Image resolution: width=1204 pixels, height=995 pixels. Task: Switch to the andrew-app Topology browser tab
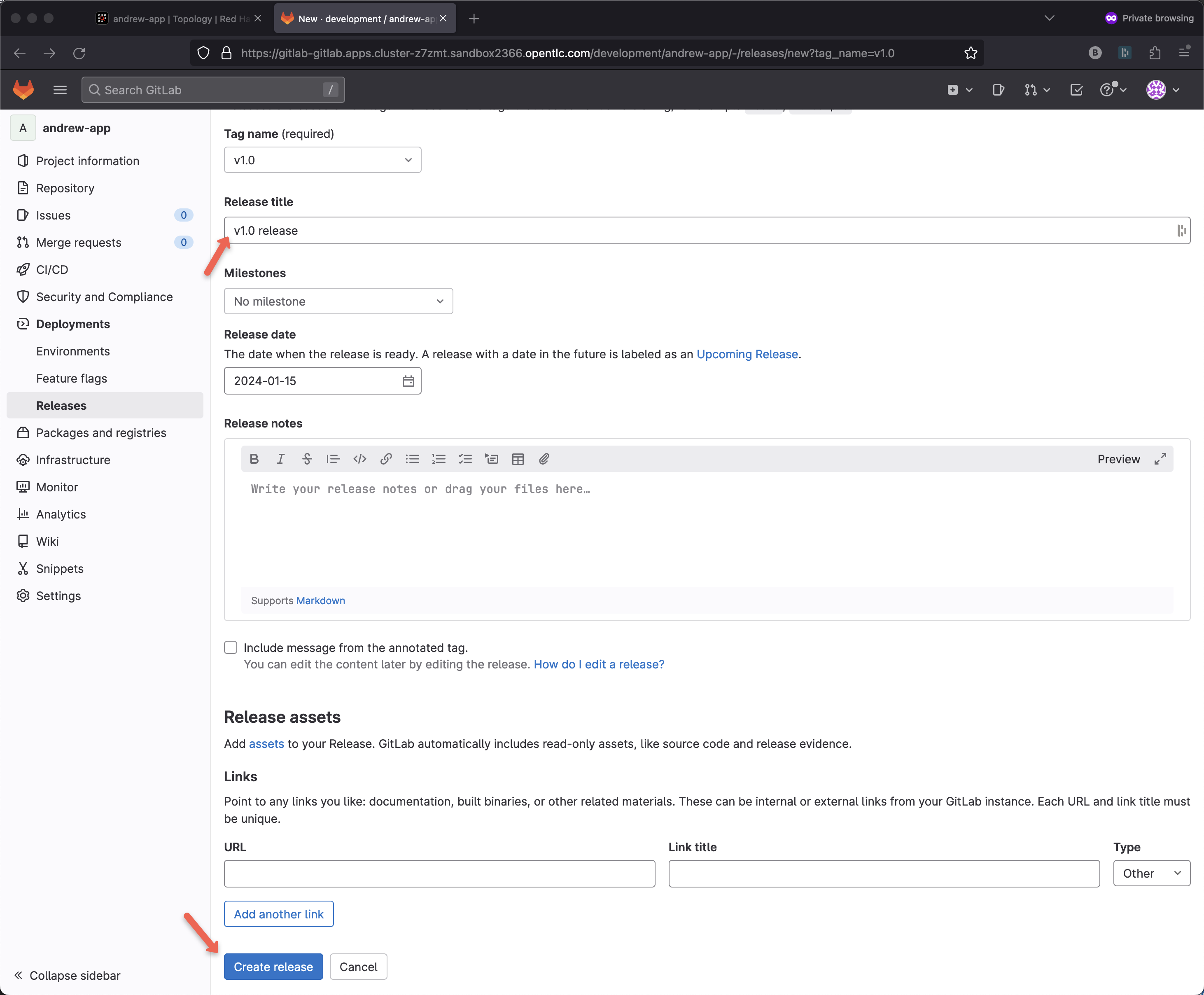pyautogui.click(x=177, y=19)
